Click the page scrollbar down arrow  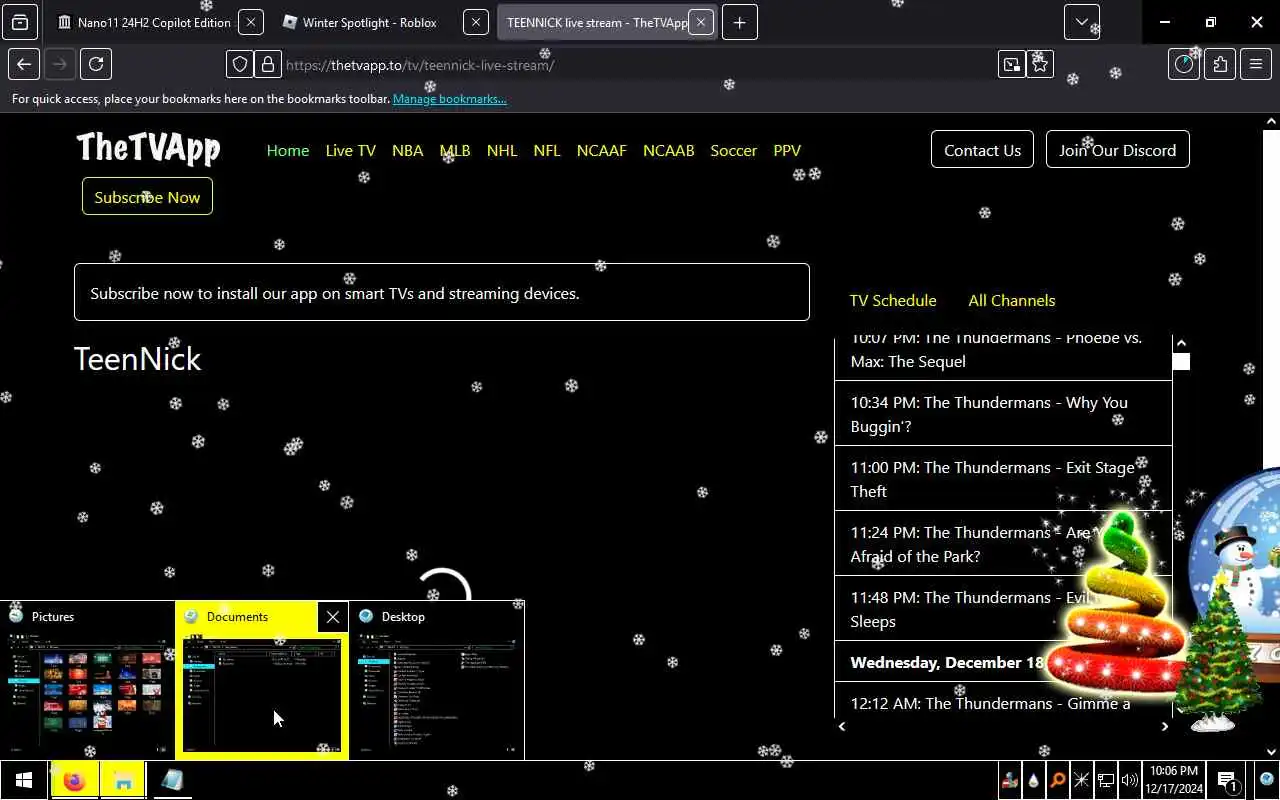pos(1271,752)
